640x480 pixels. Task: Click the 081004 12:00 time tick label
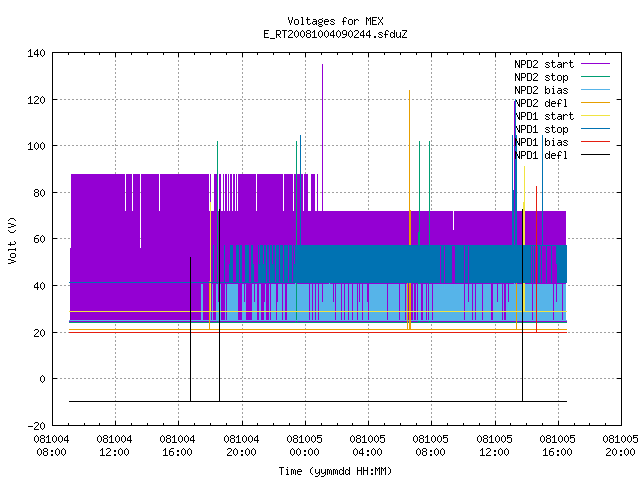click(115, 446)
